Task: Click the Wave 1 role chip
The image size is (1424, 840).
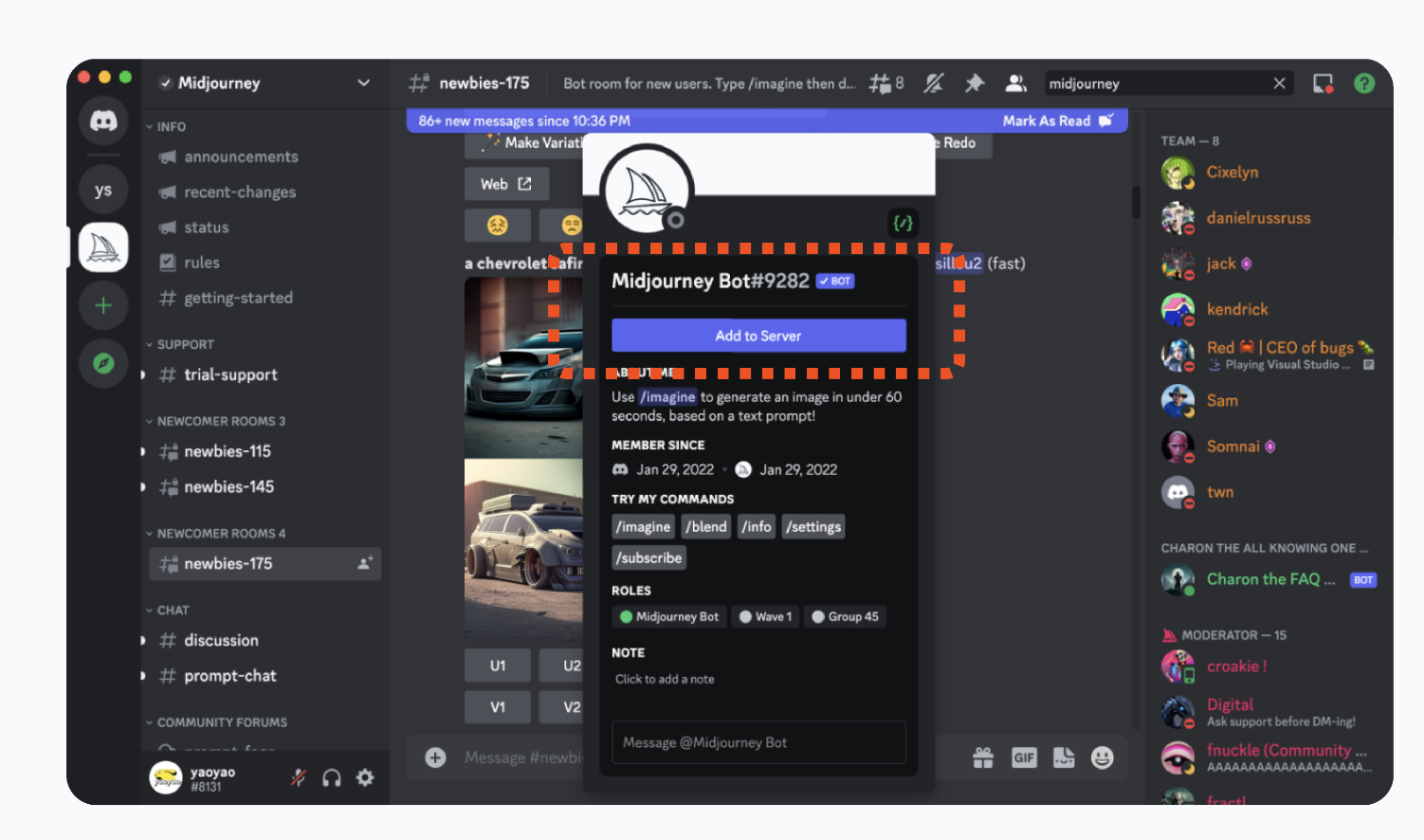Action: (765, 617)
